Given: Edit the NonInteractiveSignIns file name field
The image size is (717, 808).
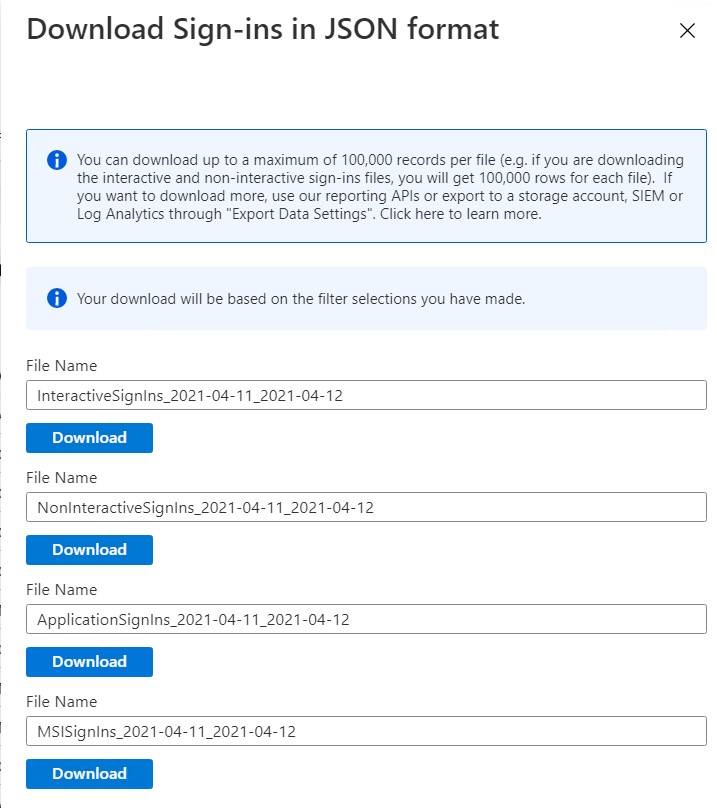Looking at the screenshot, I should pos(366,507).
